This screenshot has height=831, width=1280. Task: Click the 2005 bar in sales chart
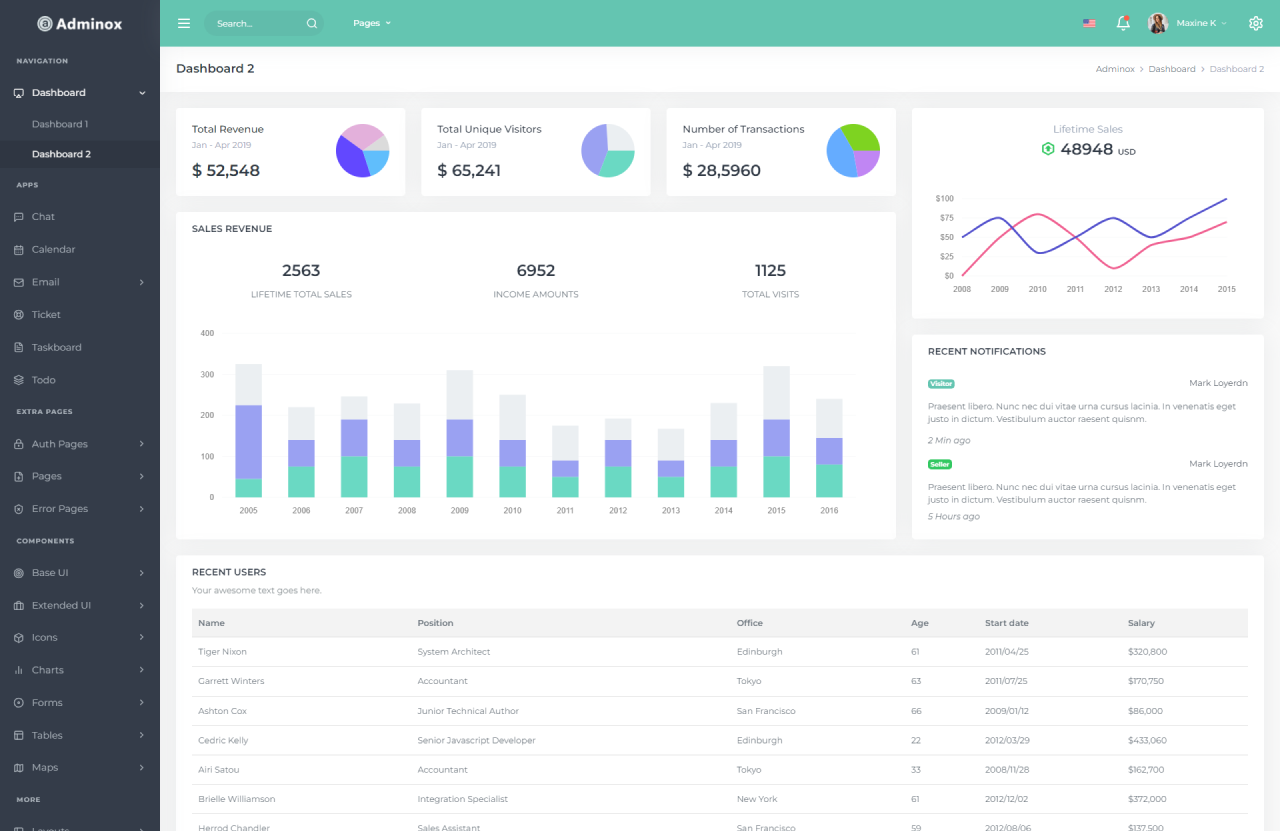tap(248, 430)
